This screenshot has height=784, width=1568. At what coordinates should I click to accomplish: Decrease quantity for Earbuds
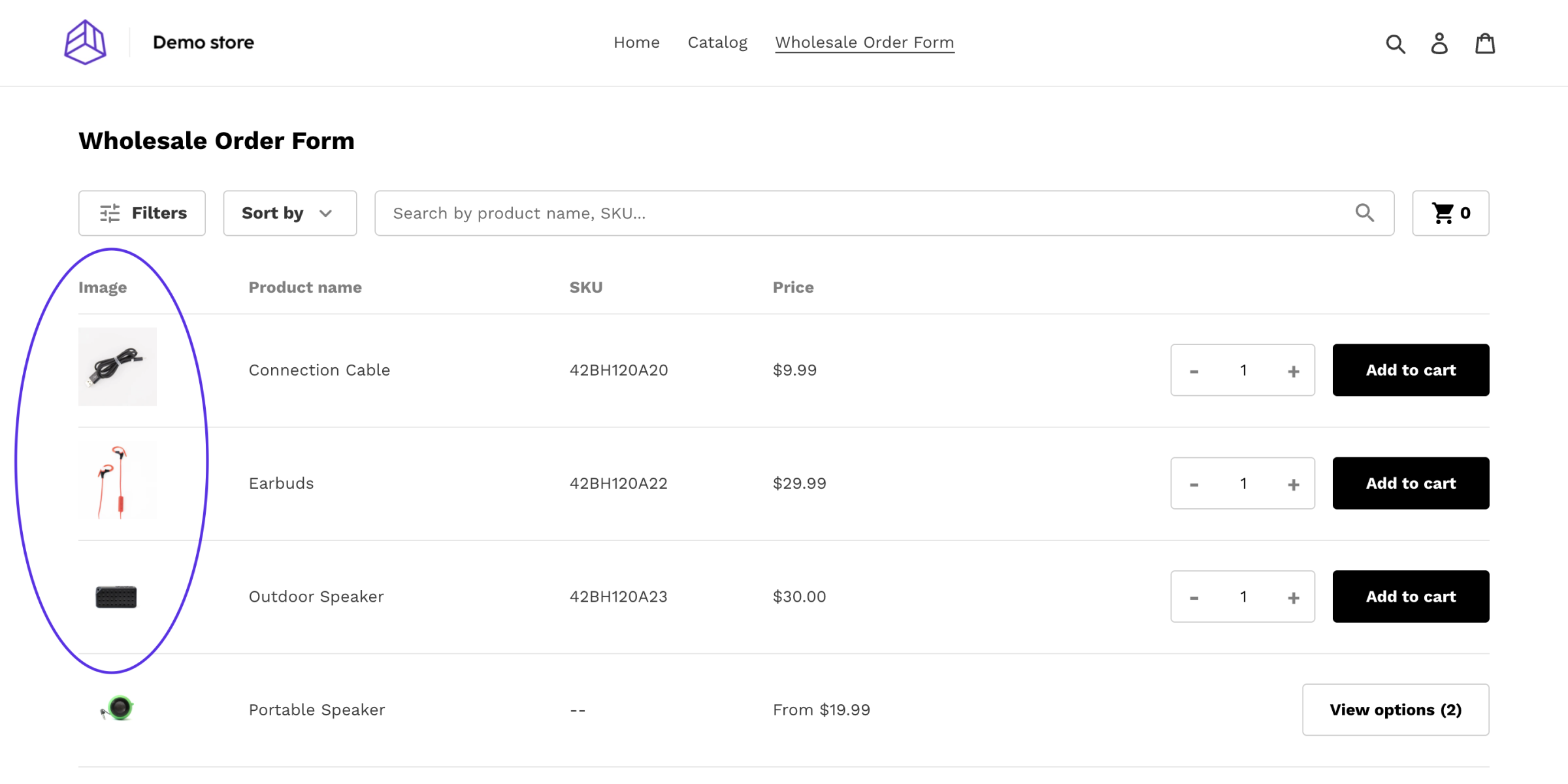click(1194, 483)
